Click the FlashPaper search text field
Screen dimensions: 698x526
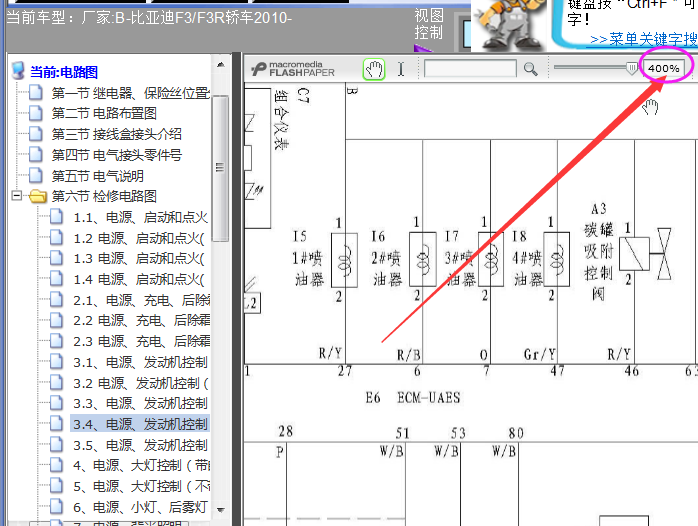[470, 69]
